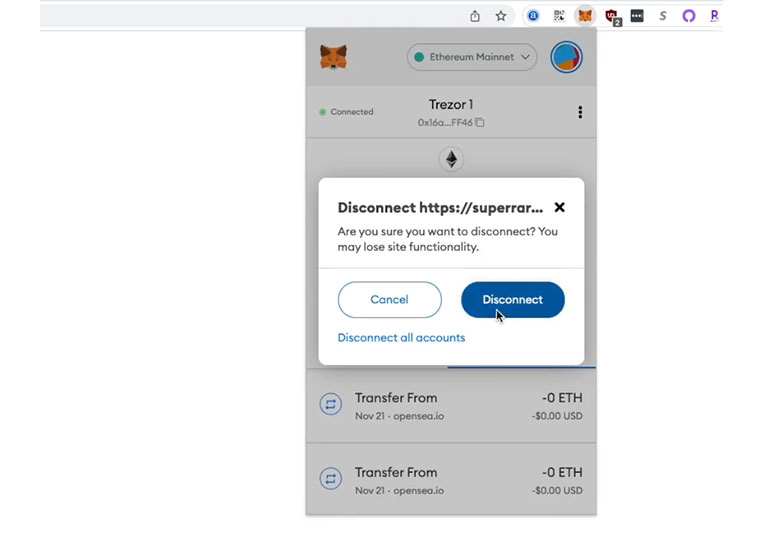Screen dimensions: 763x541
Task: Click the S extension icon
Action: tap(663, 16)
